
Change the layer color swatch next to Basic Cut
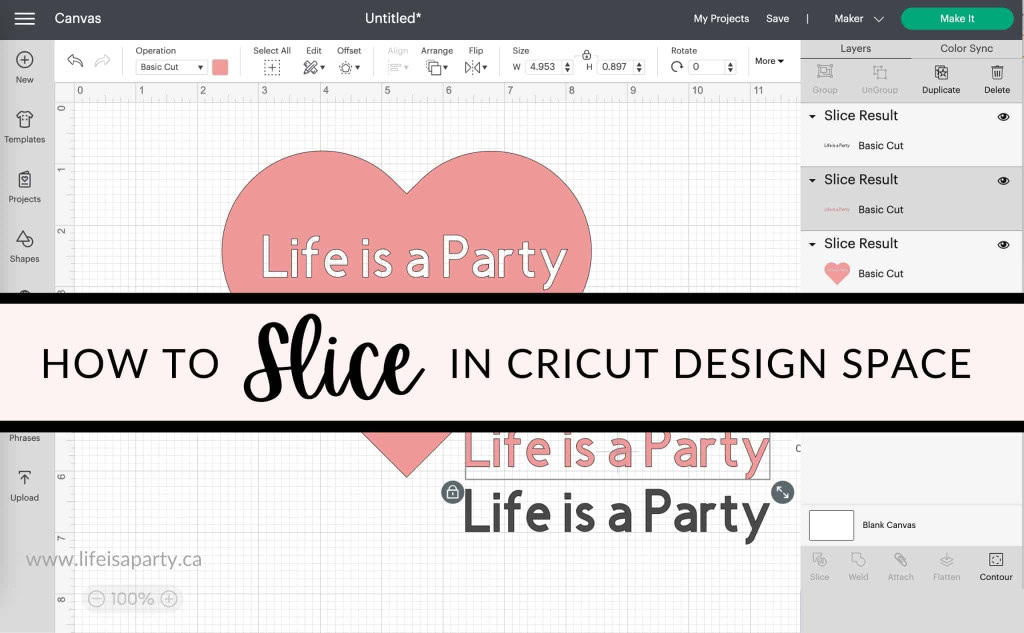pyautogui.click(x=221, y=67)
